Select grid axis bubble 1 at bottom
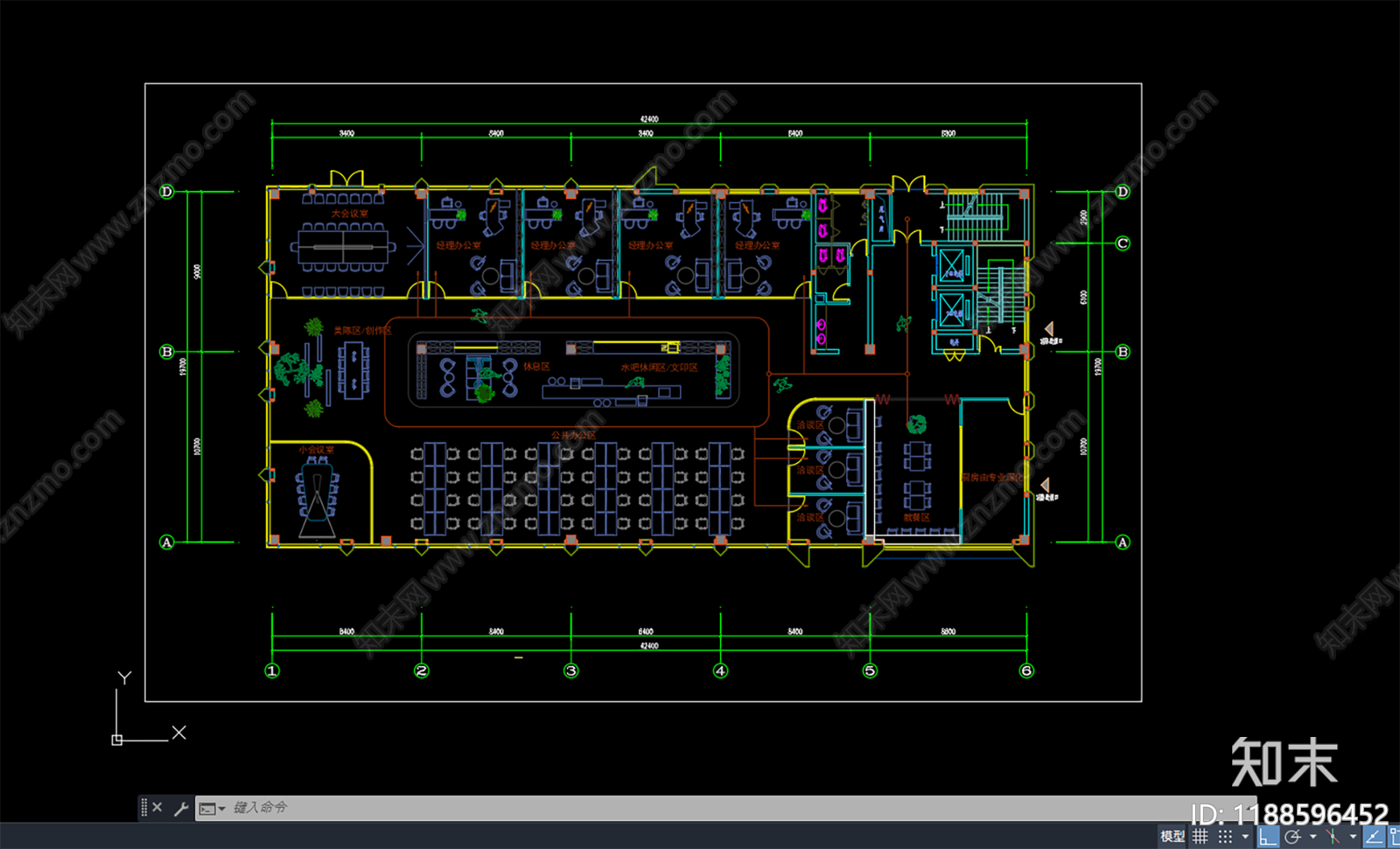 (272, 670)
